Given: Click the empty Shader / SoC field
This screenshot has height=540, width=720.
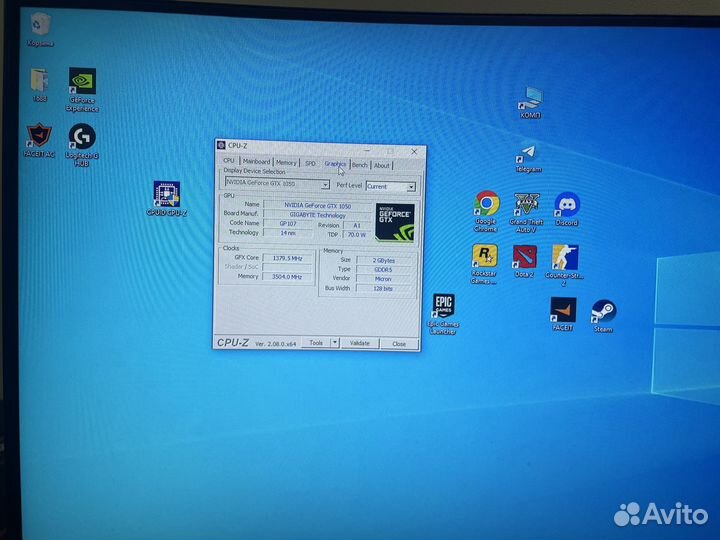Looking at the screenshot, I should tap(287, 267).
